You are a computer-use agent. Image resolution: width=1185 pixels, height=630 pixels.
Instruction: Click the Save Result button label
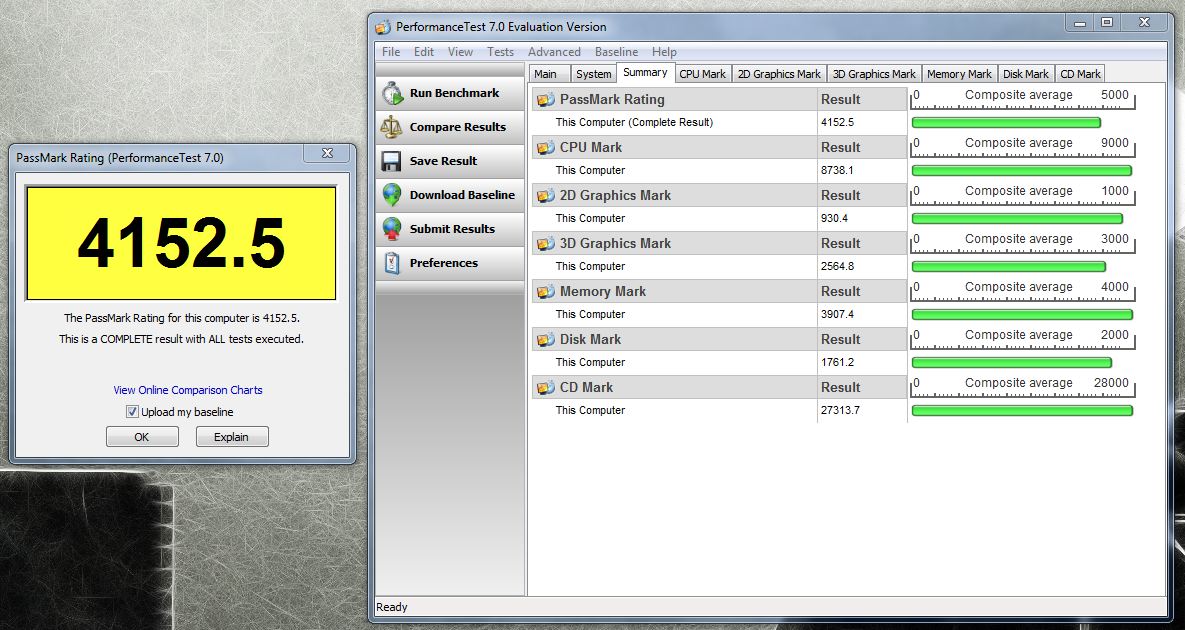(x=444, y=161)
